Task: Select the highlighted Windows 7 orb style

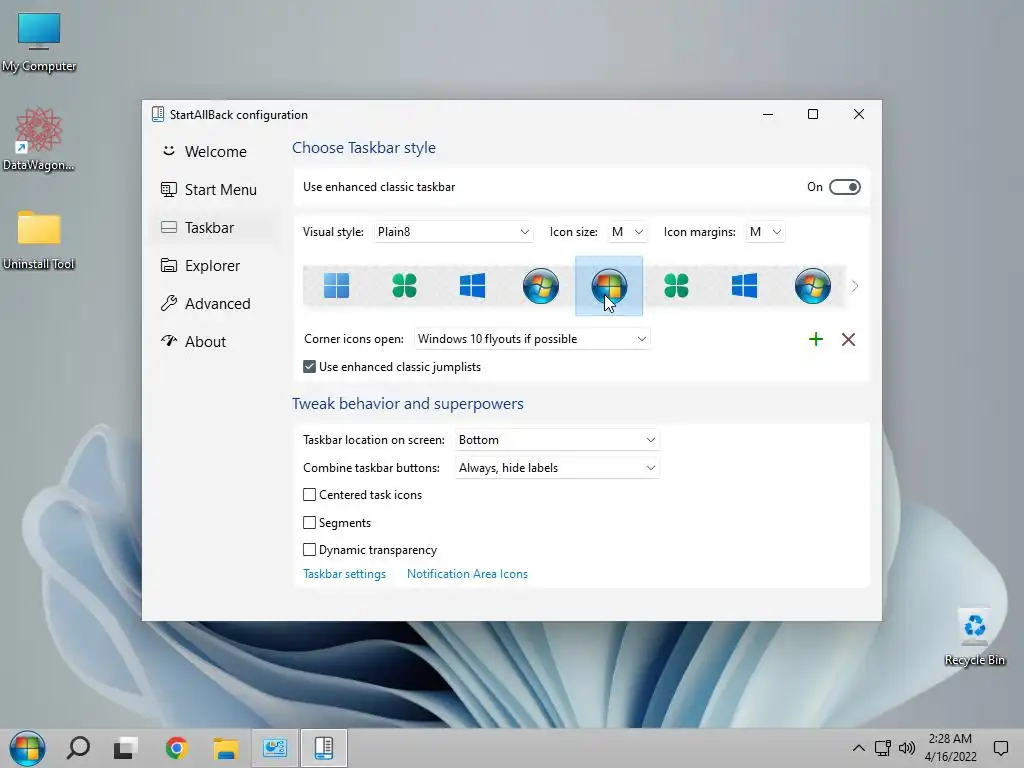Action: tap(609, 285)
